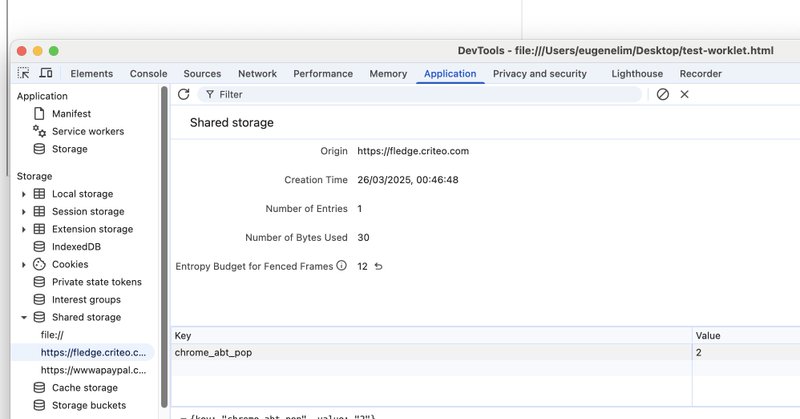Click the sidebar vertical scrollbar
Screen dimensions: 800x419
click(164, 247)
